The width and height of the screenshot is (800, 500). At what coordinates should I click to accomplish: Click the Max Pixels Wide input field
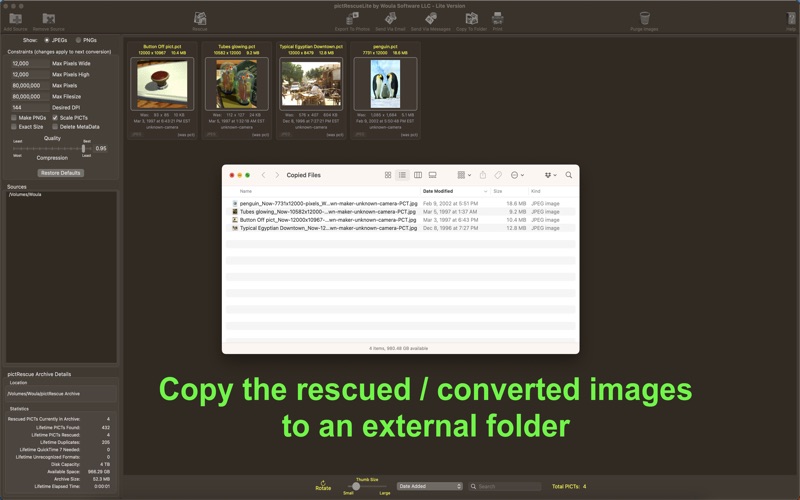point(30,64)
